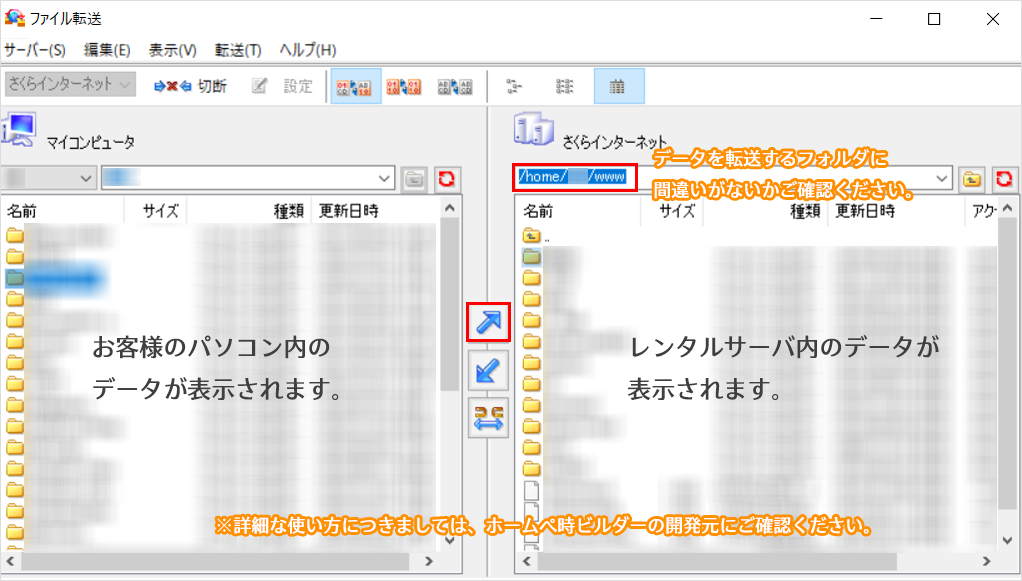Open the 転送(T) menu
1022x581 pixels.
point(238,50)
